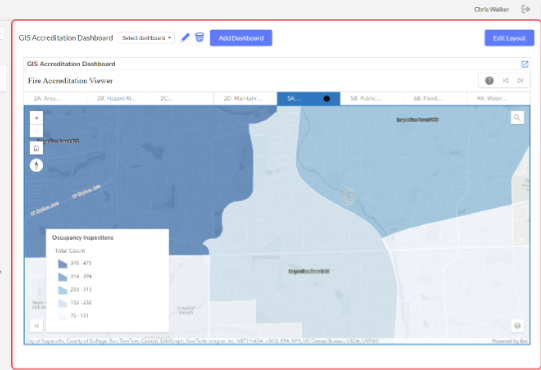This screenshot has height=370, width=541.
Task: Select the active 5A tab
Action: (308, 99)
